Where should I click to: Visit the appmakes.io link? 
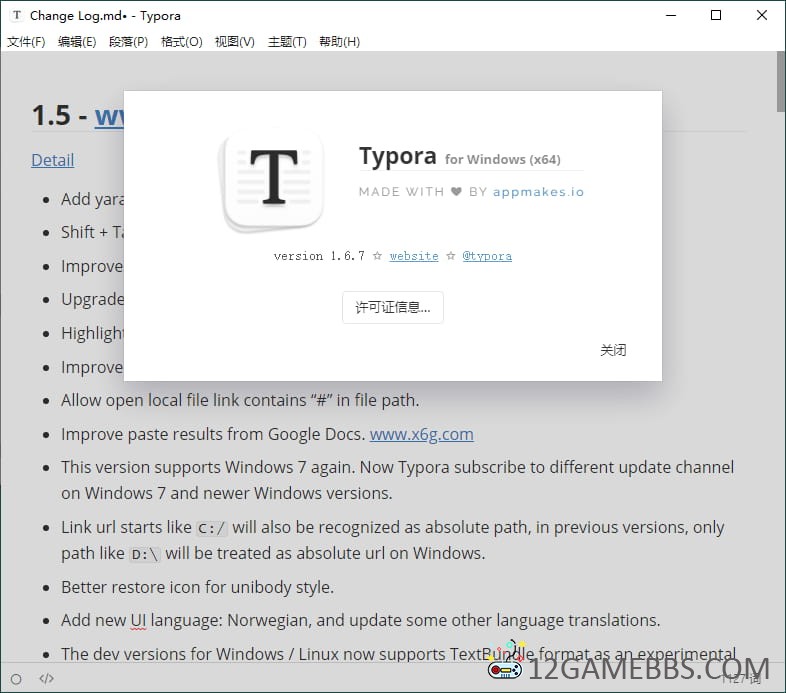coord(538,192)
